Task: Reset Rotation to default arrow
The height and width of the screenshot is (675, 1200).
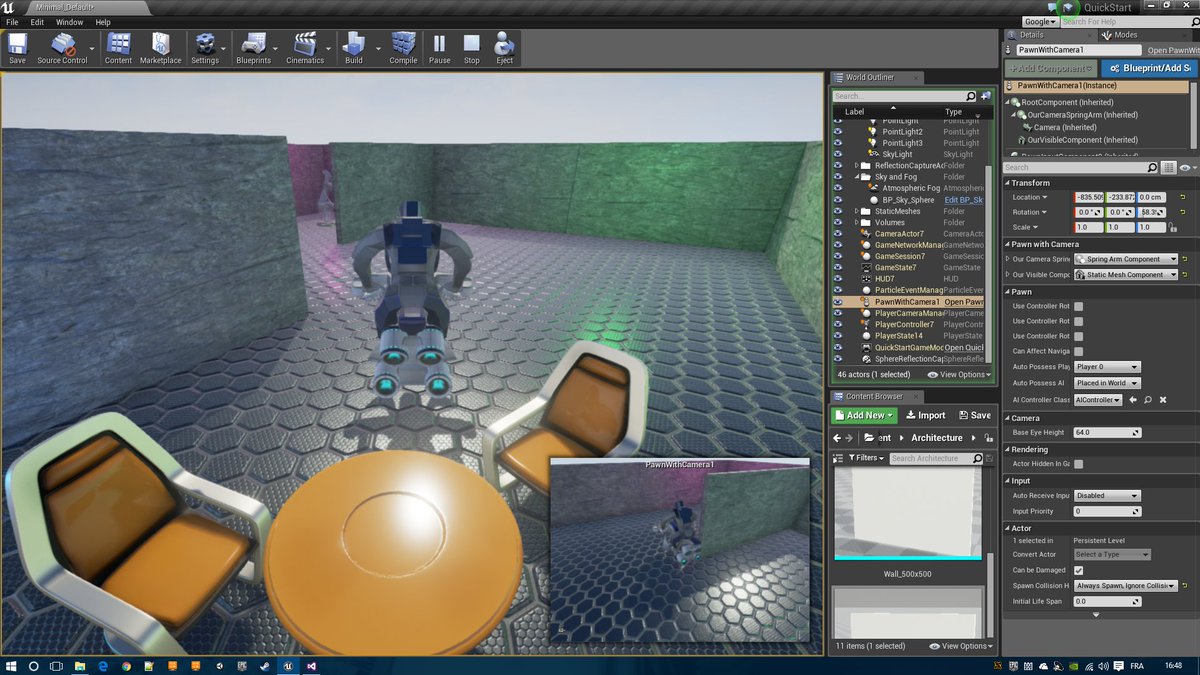Action: (1181, 212)
